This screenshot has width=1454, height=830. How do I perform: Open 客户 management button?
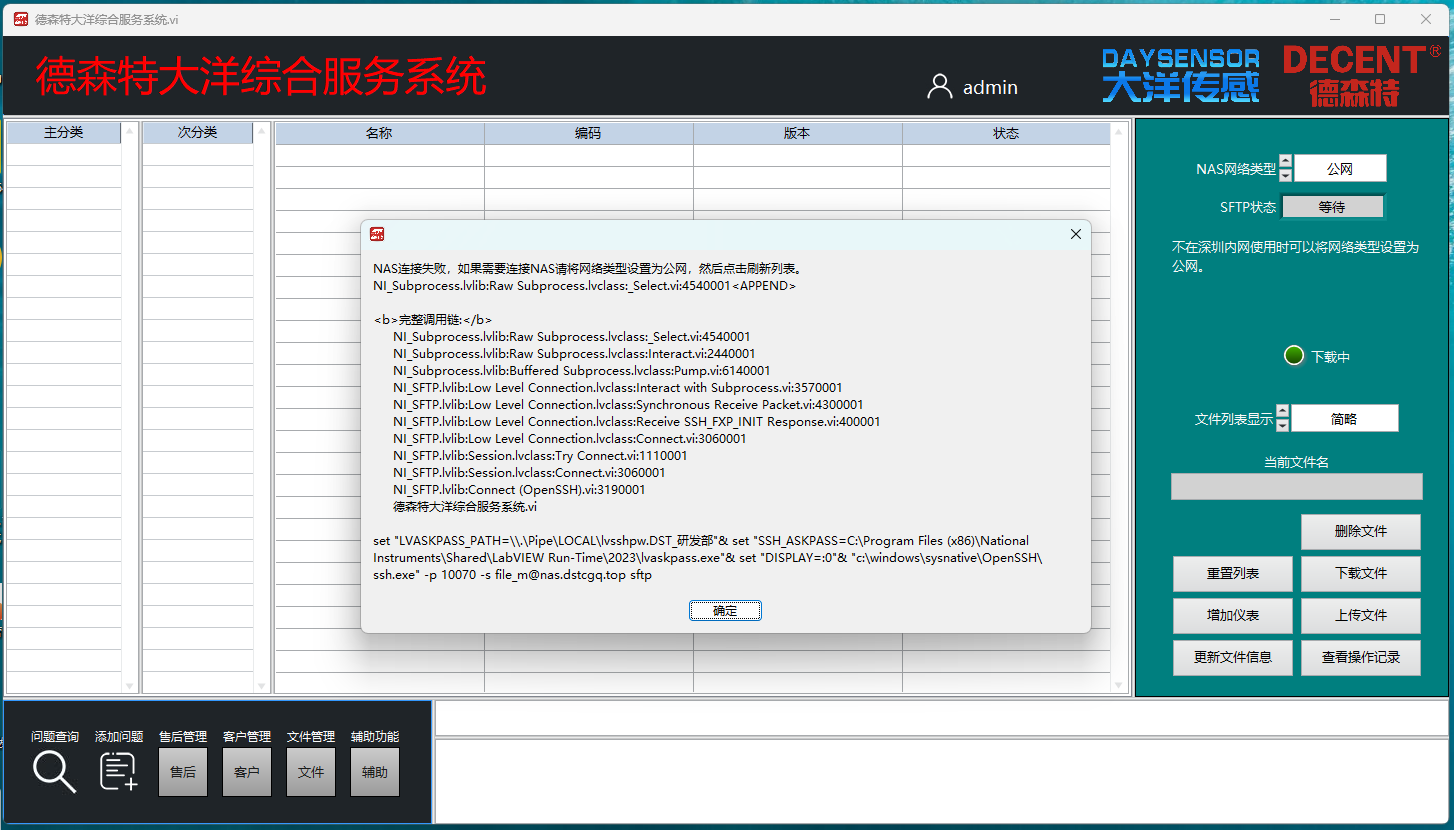pos(247,772)
